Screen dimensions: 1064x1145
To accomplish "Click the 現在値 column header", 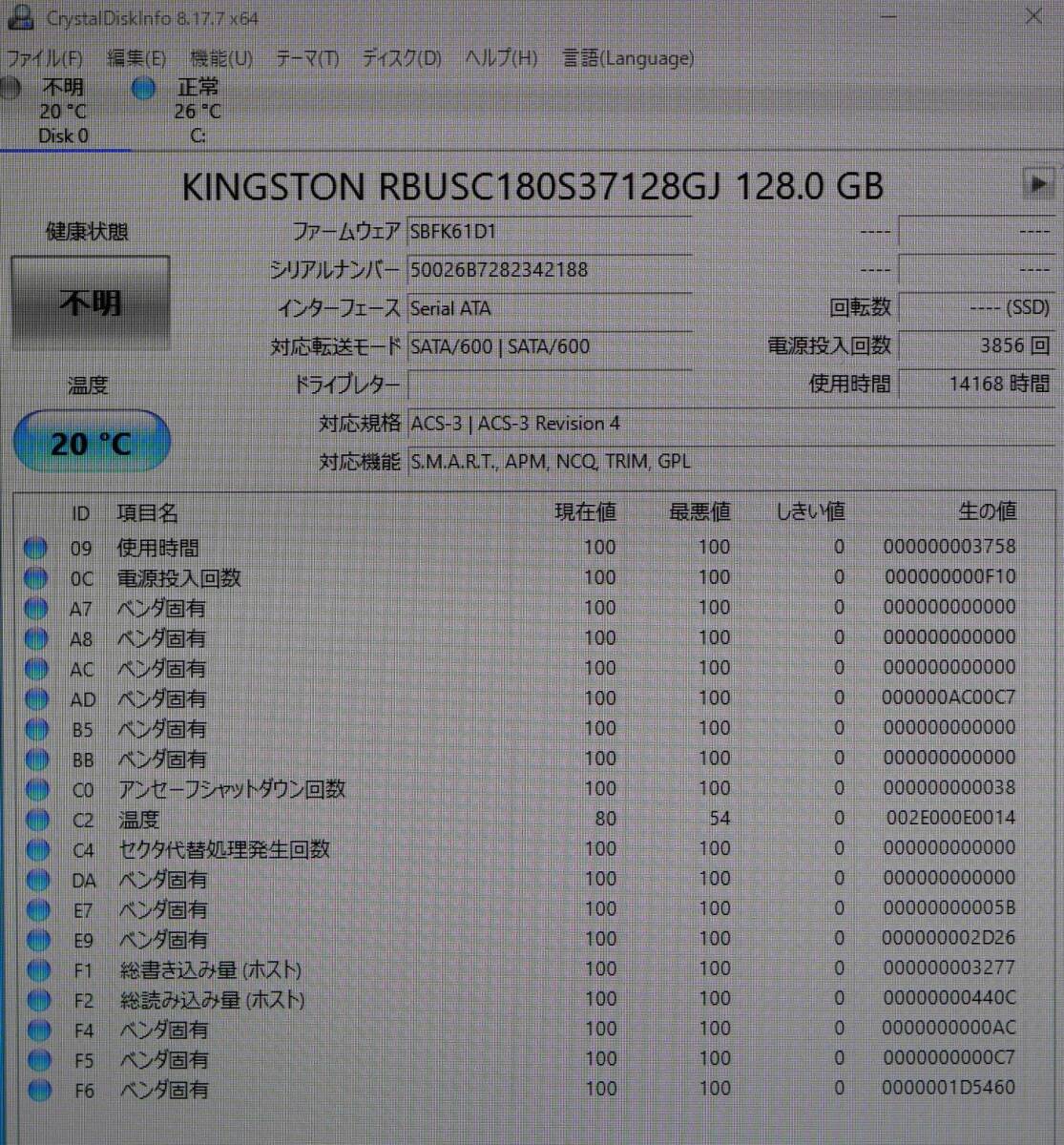I will [x=585, y=512].
